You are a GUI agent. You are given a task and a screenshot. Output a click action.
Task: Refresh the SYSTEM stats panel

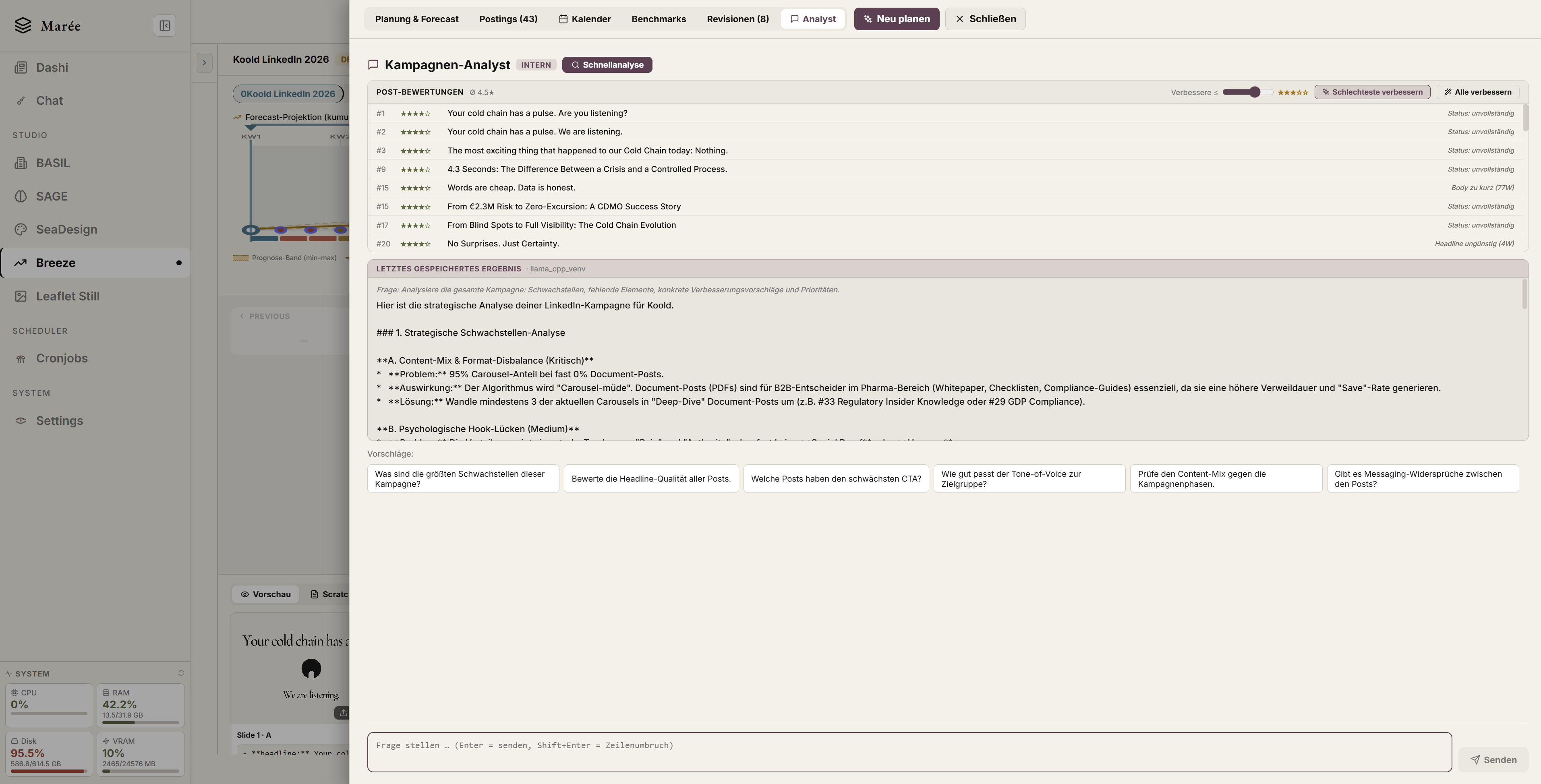(x=181, y=673)
